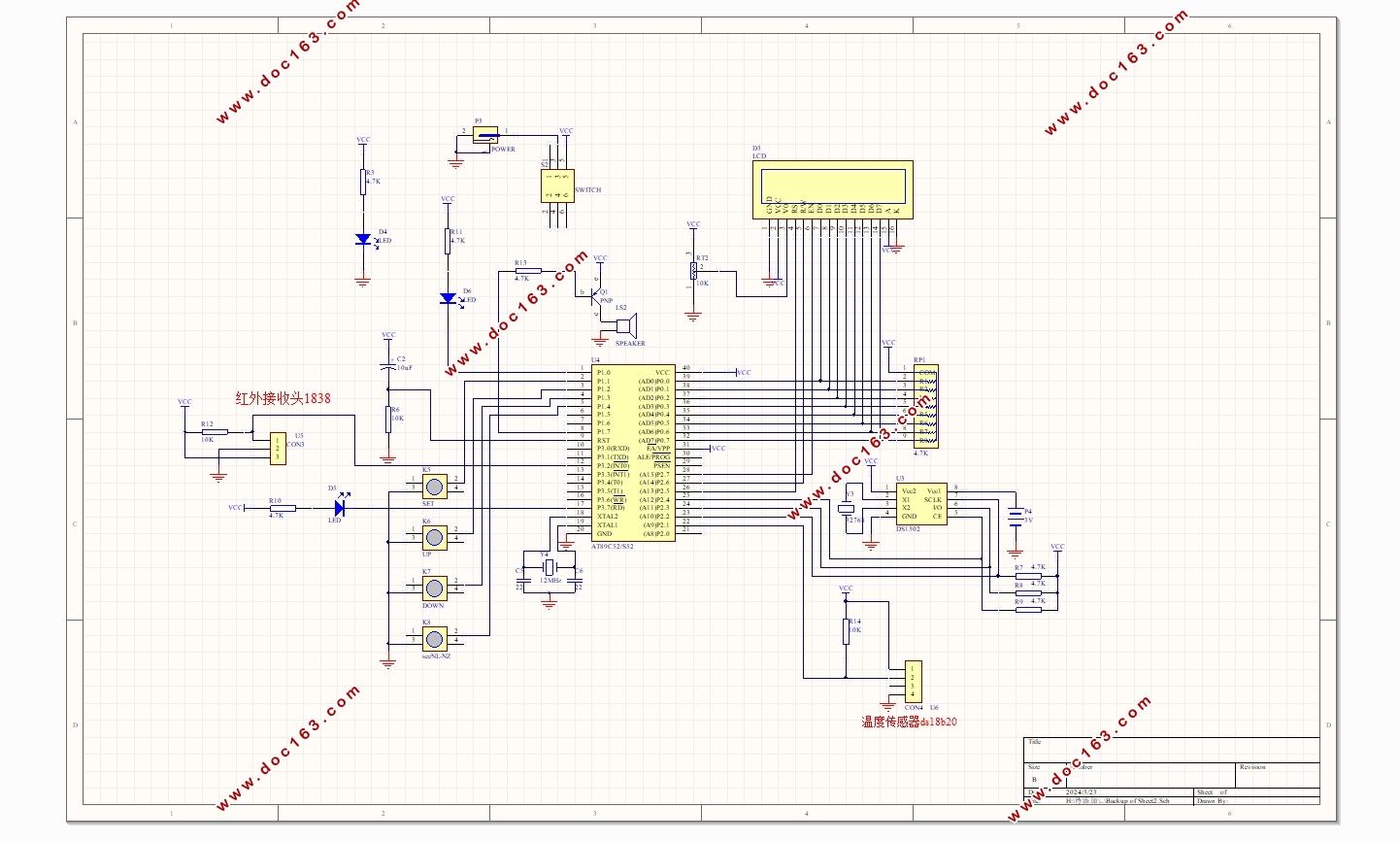Click the P1.0 pin label

coord(604,373)
